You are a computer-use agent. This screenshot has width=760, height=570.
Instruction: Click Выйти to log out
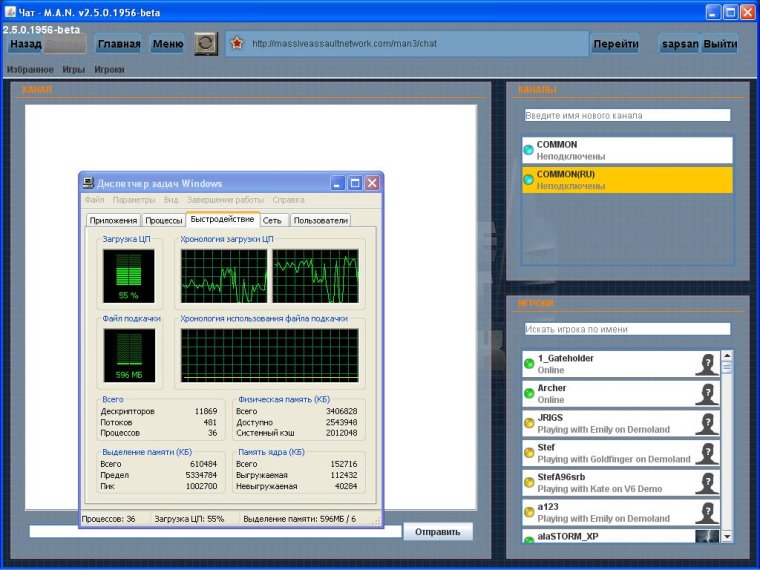coord(720,44)
